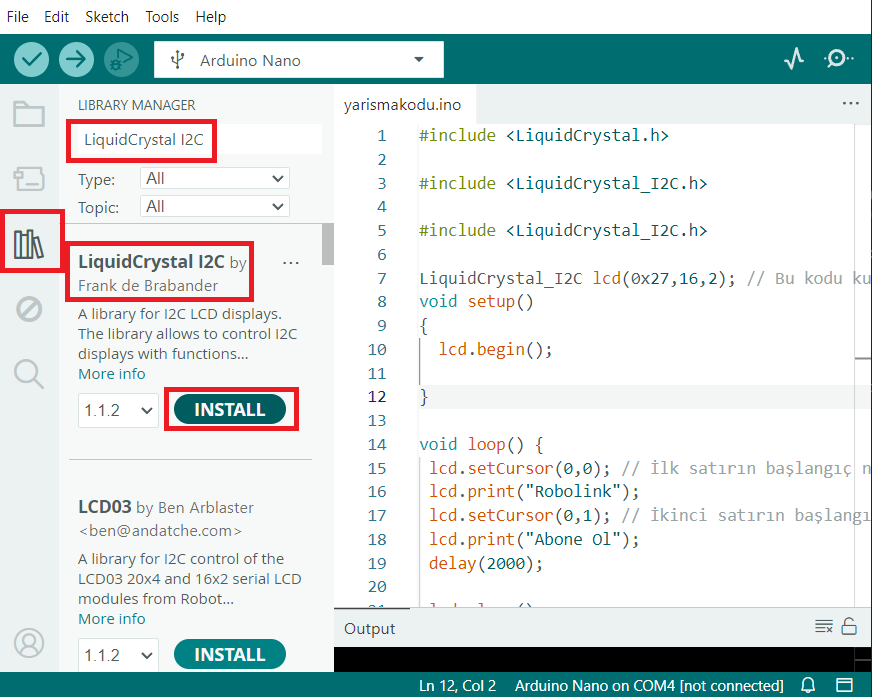Expand the Arduino Nano board selector
872x697 pixels.
coord(298,60)
